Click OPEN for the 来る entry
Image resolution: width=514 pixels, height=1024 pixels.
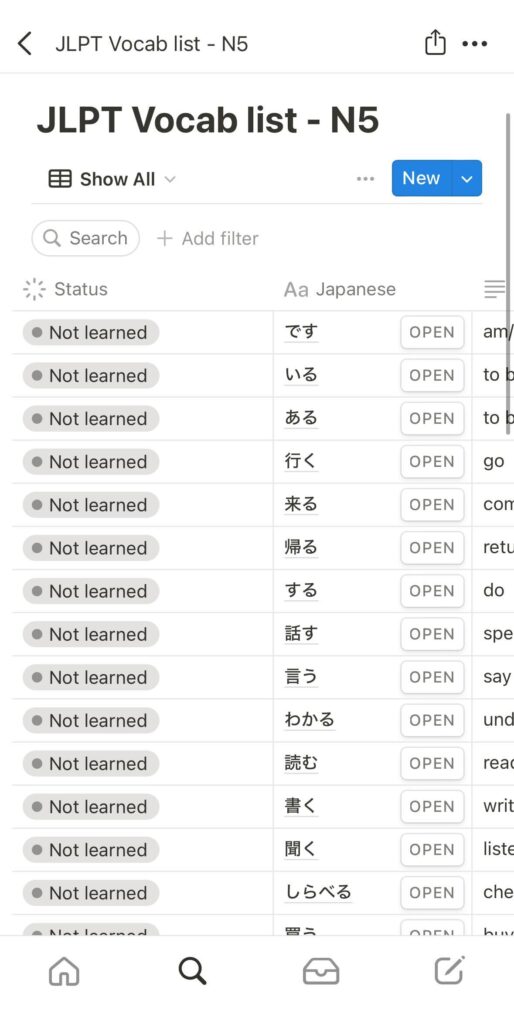pyautogui.click(x=432, y=505)
